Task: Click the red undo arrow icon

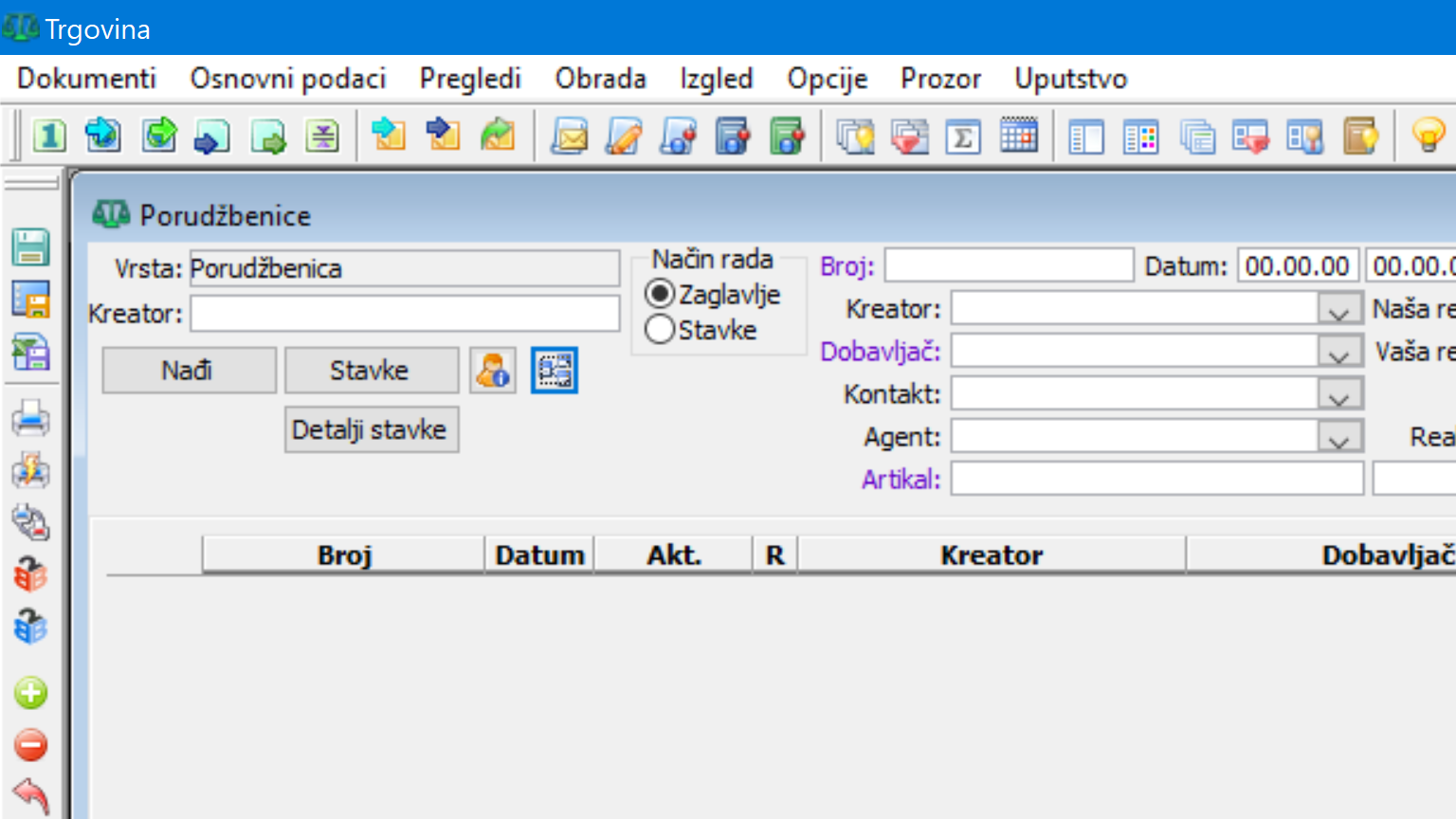Action: [x=31, y=796]
